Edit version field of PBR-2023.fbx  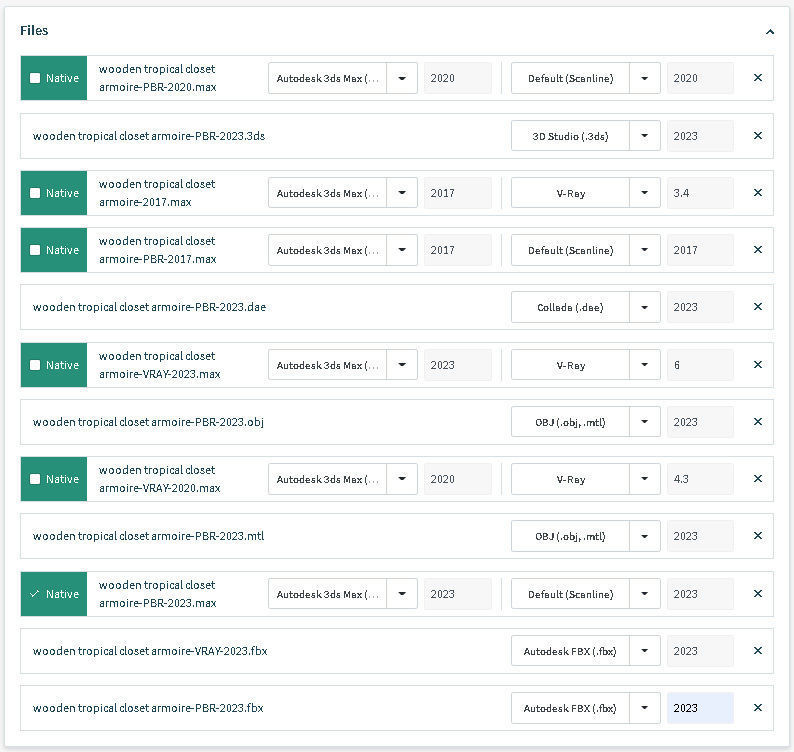[x=700, y=708]
